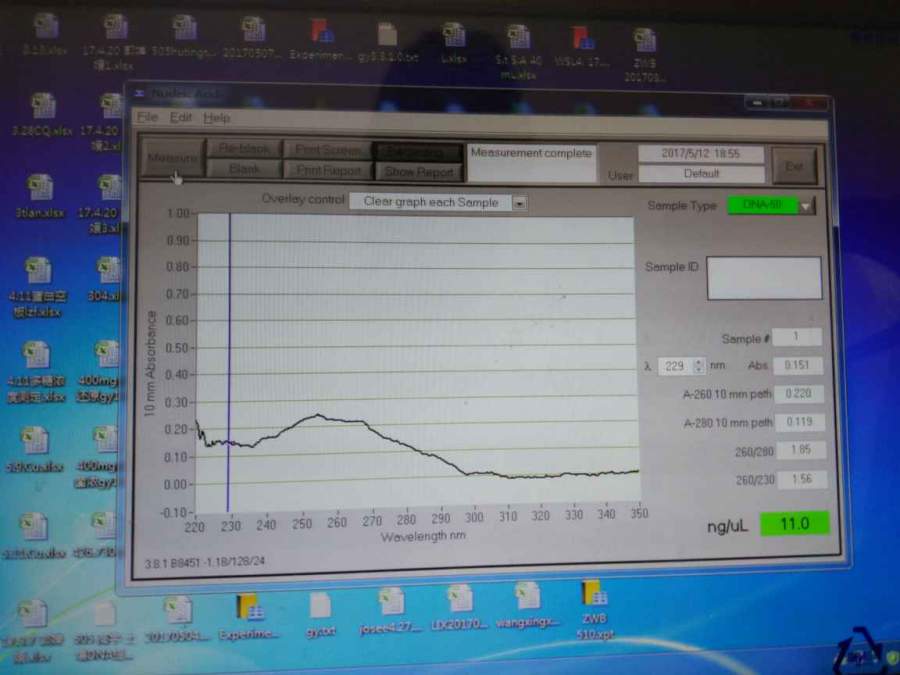This screenshot has width=900, height=675.
Task: Click the Measure button
Action: pos(172,157)
